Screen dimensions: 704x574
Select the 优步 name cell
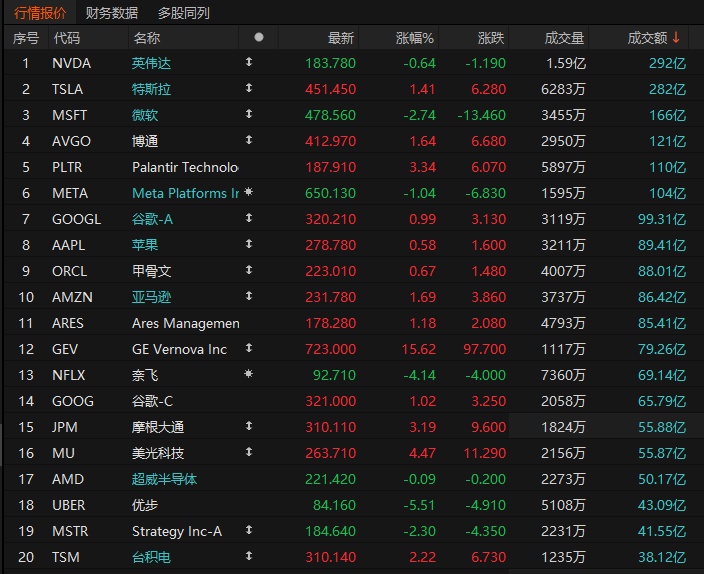pos(145,505)
